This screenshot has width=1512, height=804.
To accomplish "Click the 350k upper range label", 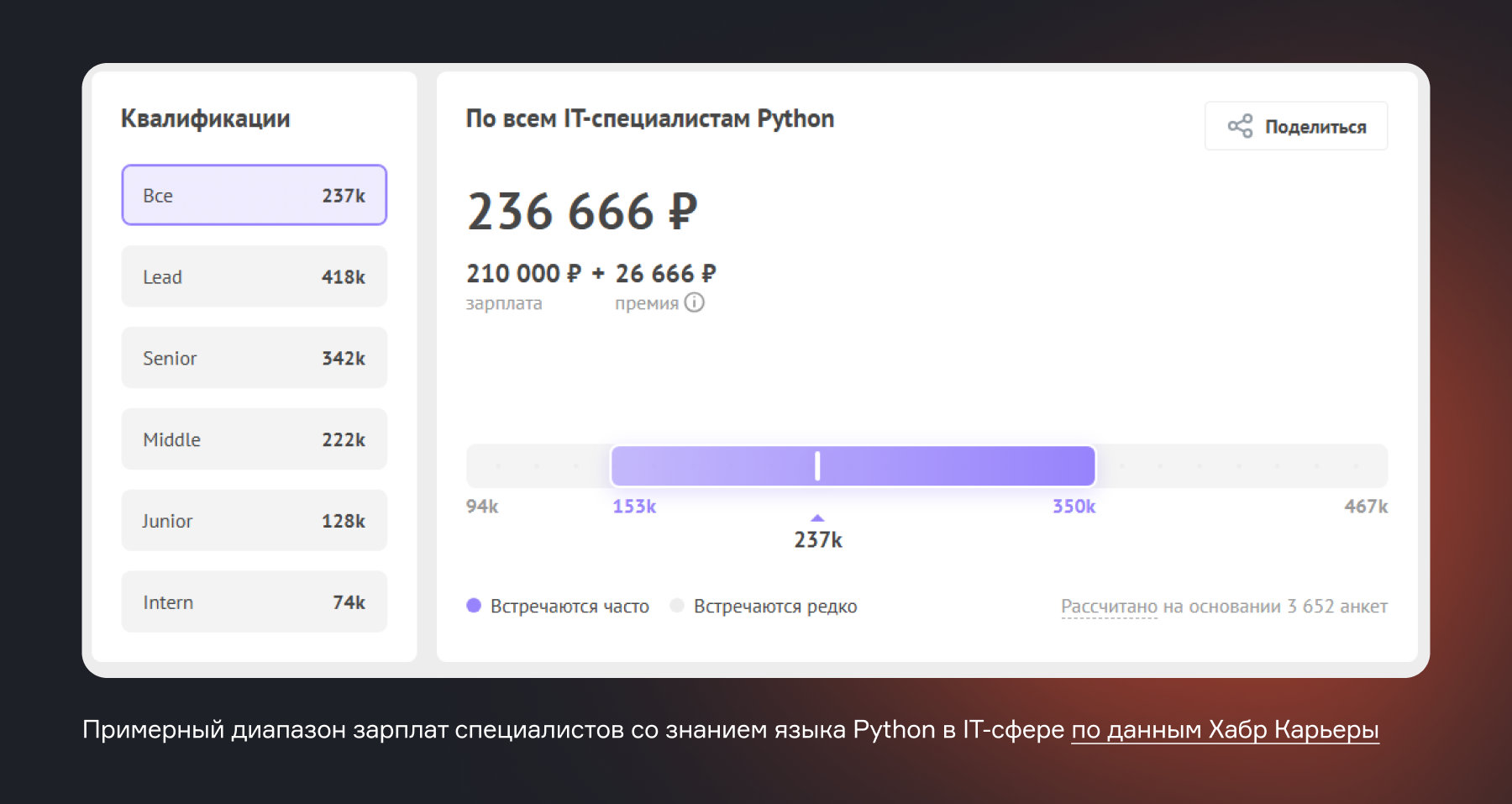I will click(x=1074, y=507).
